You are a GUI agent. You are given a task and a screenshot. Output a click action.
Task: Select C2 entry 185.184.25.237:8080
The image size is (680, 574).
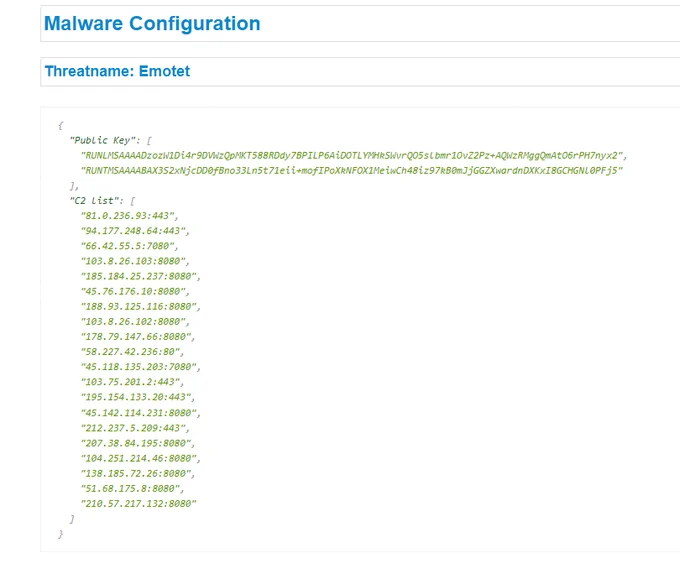coord(138,276)
